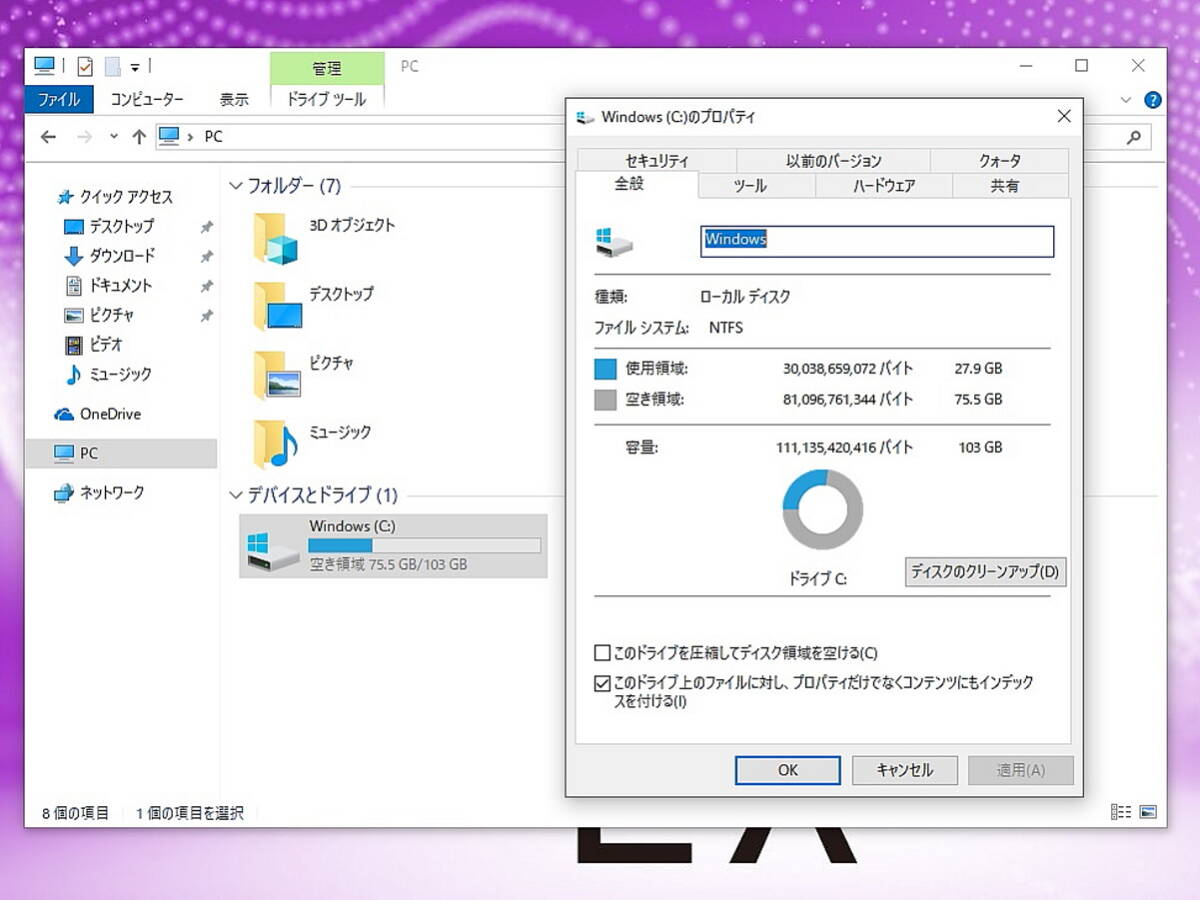Switch to large icons view in status bar
Image resolution: width=1200 pixels, height=900 pixels.
click(x=1148, y=812)
